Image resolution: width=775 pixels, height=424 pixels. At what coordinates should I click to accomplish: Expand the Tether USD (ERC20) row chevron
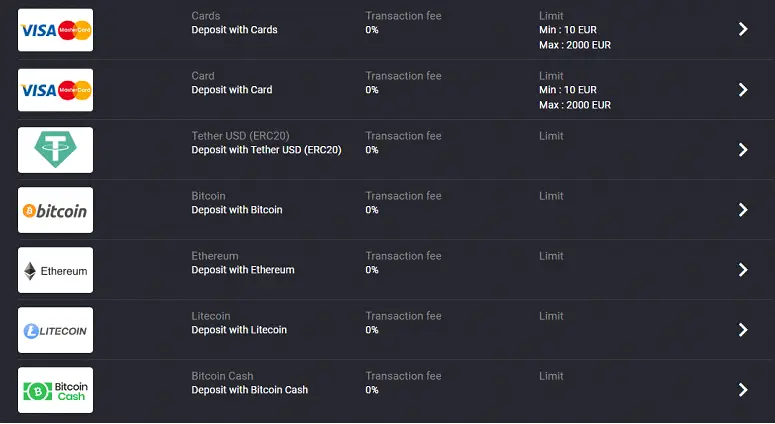[743, 150]
